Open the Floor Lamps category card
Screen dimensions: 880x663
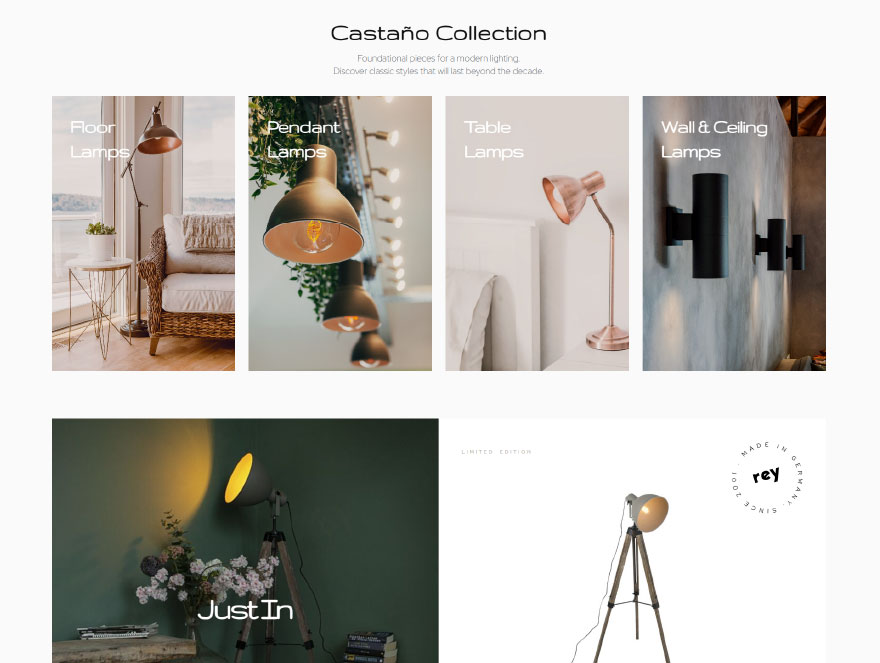143,233
